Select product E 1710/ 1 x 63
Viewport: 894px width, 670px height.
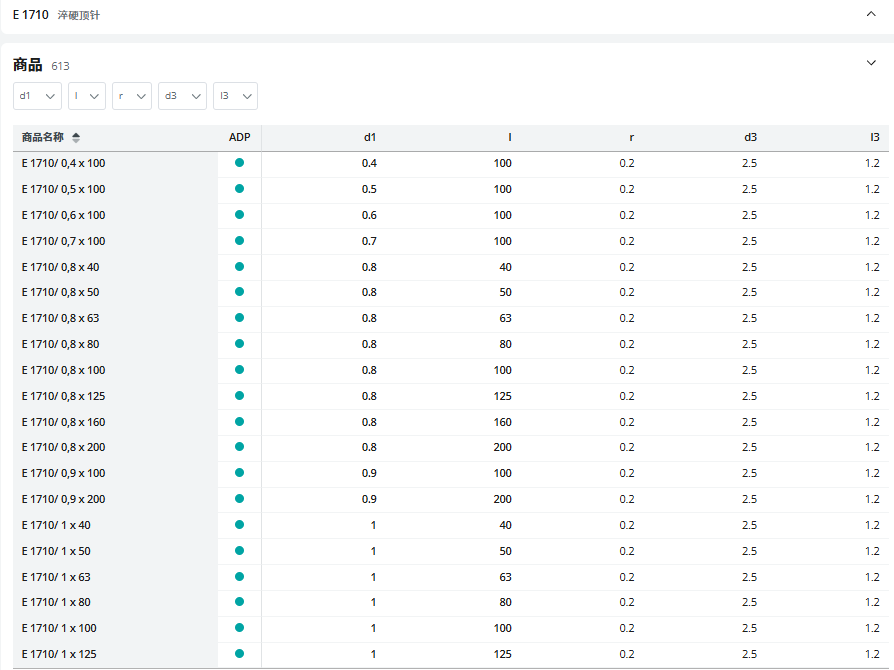click(56, 578)
